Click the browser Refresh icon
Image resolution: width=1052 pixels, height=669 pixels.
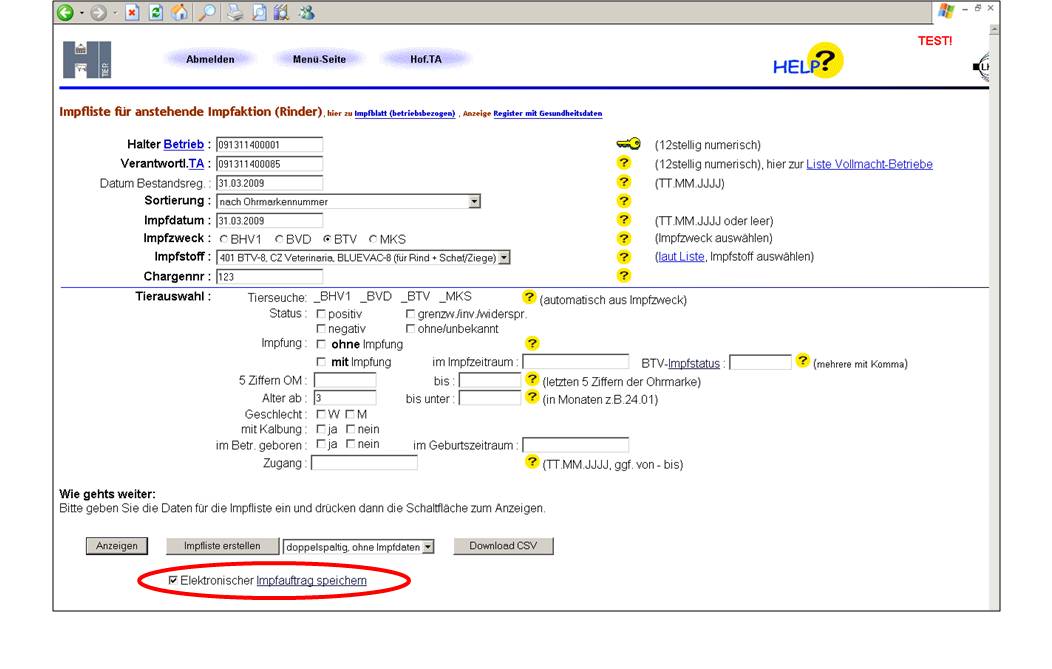(x=155, y=12)
